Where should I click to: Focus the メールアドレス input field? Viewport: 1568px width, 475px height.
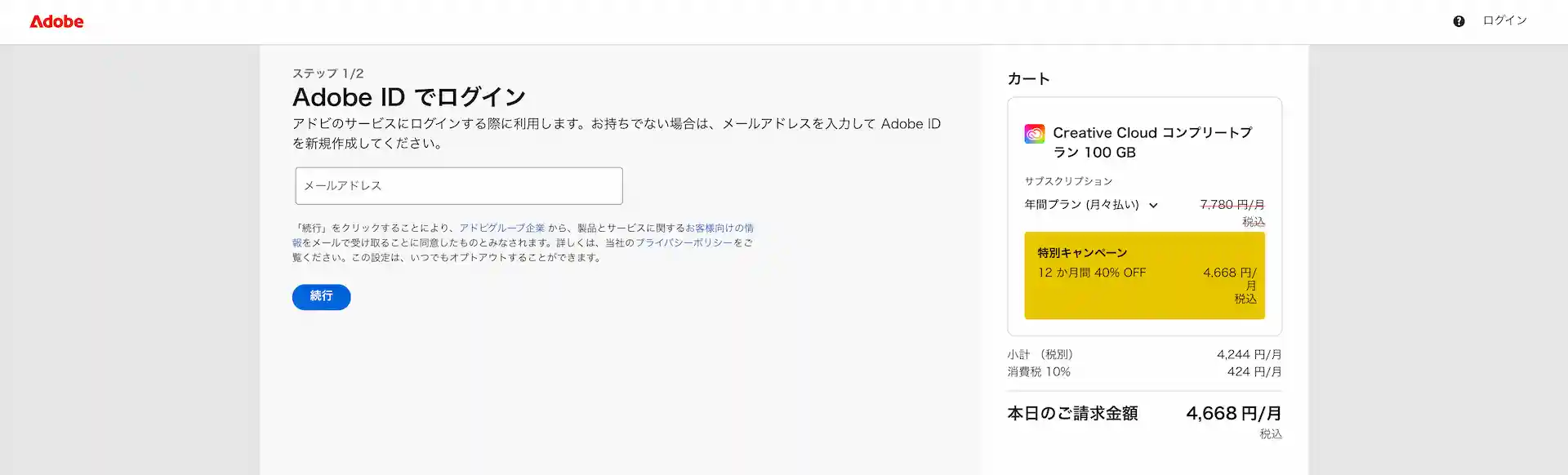pyautogui.click(x=459, y=186)
